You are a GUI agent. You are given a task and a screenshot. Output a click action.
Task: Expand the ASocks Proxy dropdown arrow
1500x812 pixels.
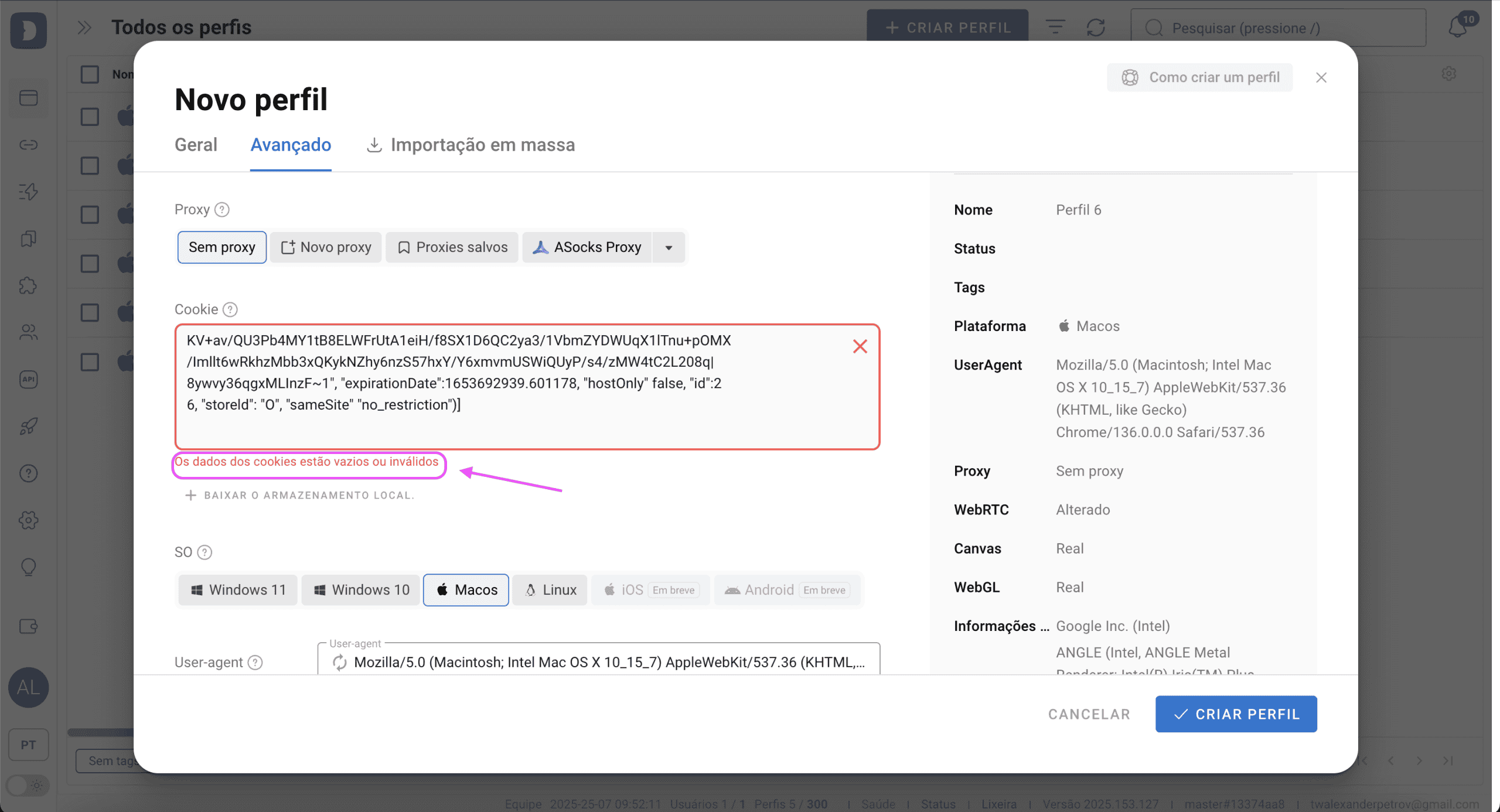point(669,247)
